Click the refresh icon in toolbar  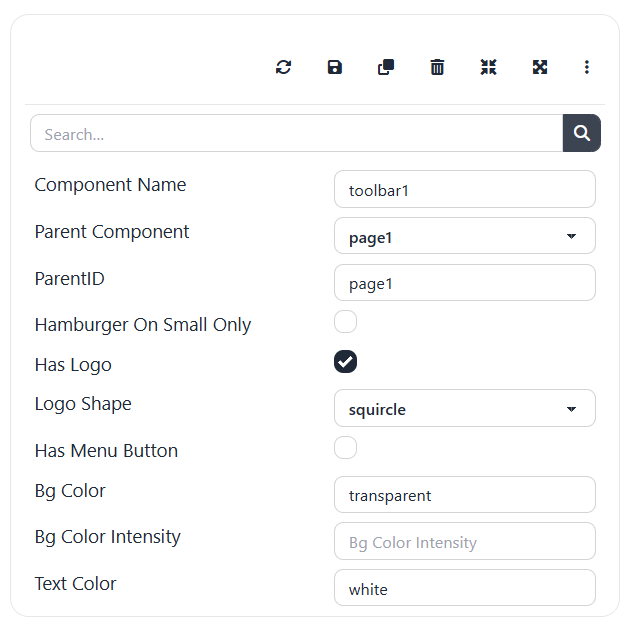click(284, 67)
